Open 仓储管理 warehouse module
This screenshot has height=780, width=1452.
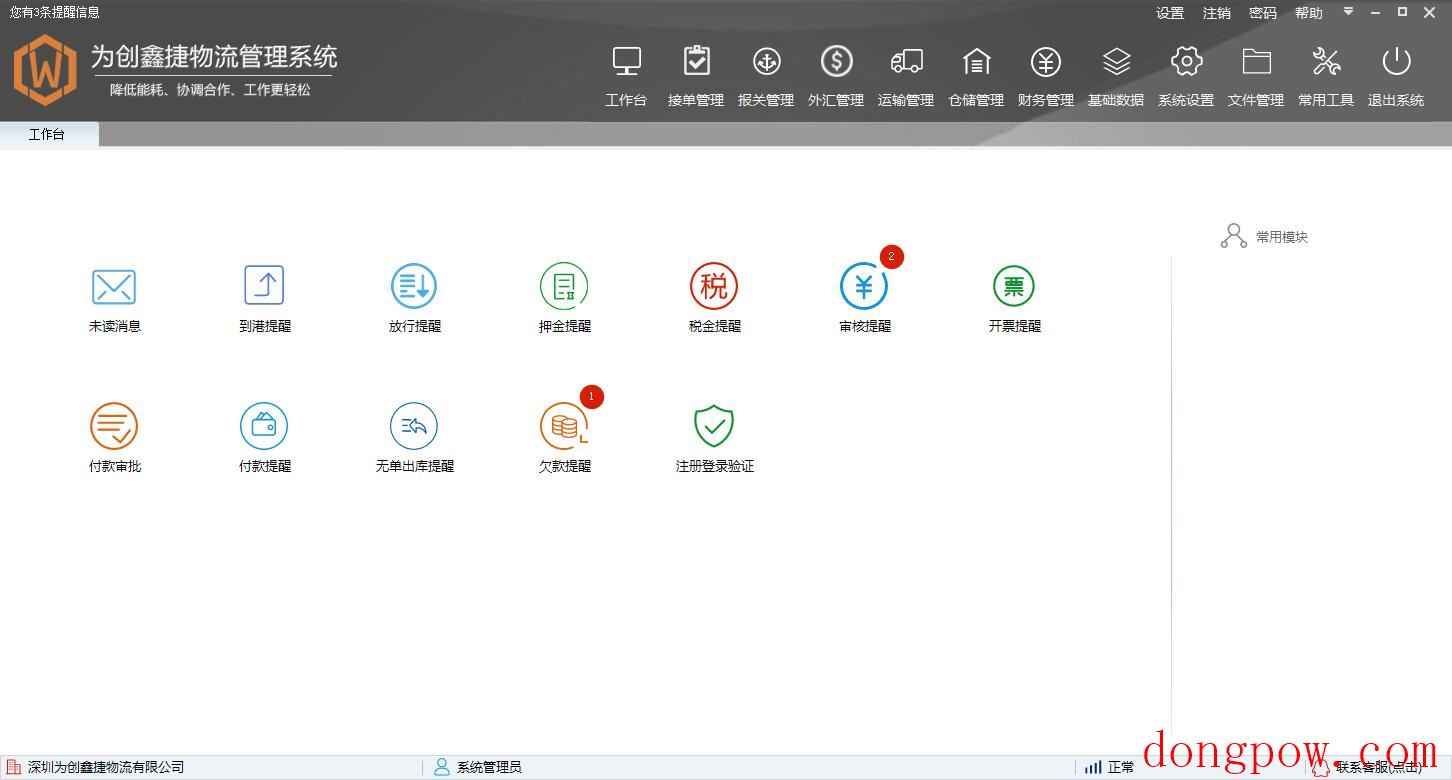click(976, 75)
